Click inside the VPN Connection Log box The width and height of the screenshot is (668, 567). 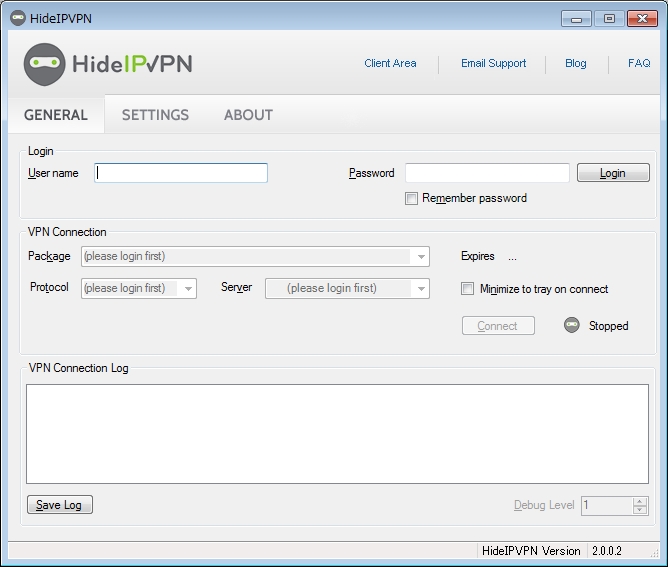coord(337,434)
